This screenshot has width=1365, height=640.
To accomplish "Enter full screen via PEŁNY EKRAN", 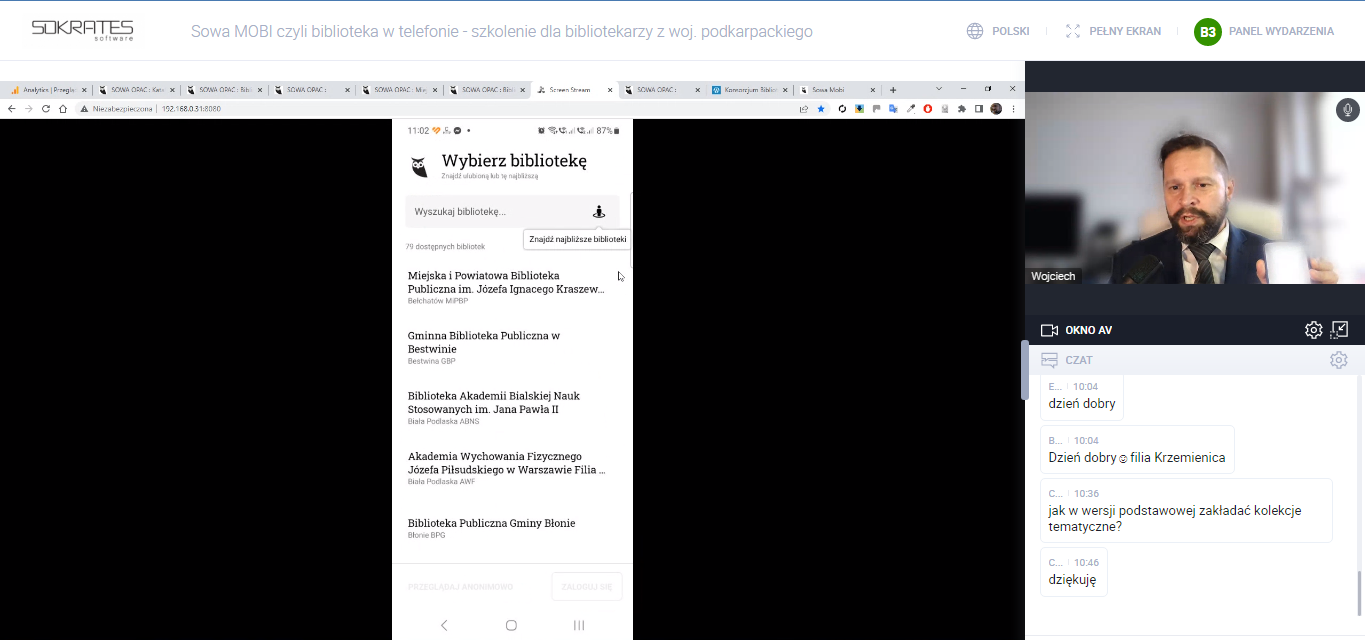I will (1125, 31).
